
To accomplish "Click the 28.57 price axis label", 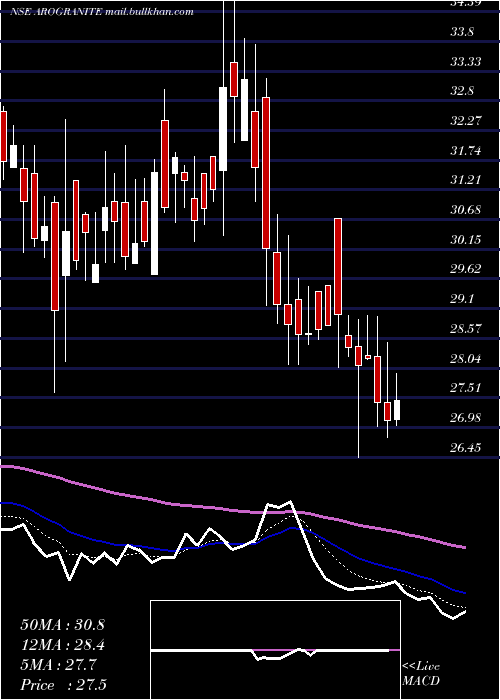I will 466,329.
